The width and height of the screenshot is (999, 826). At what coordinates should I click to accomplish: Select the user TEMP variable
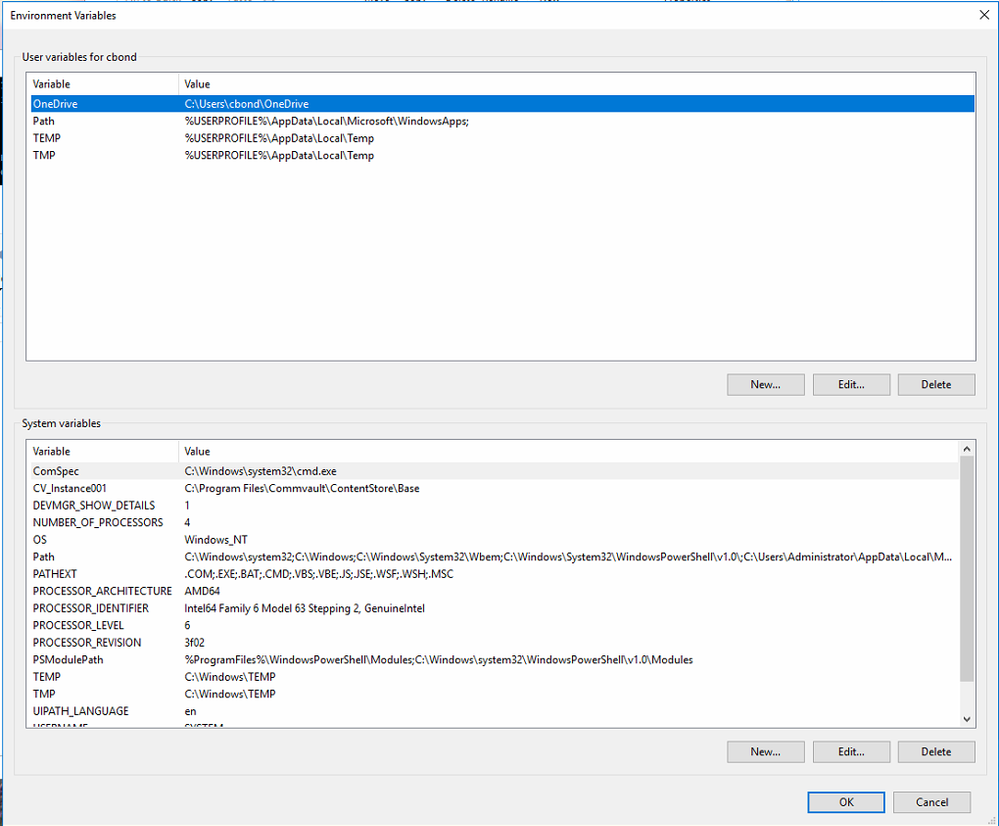coord(503,138)
